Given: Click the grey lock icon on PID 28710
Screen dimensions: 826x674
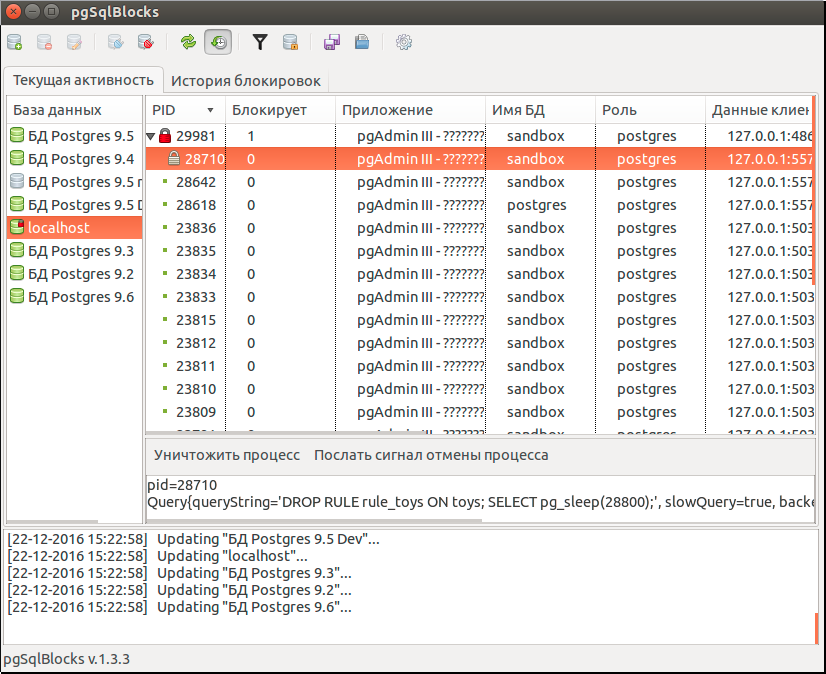Looking at the screenshot, I should [x=173, y=158].
